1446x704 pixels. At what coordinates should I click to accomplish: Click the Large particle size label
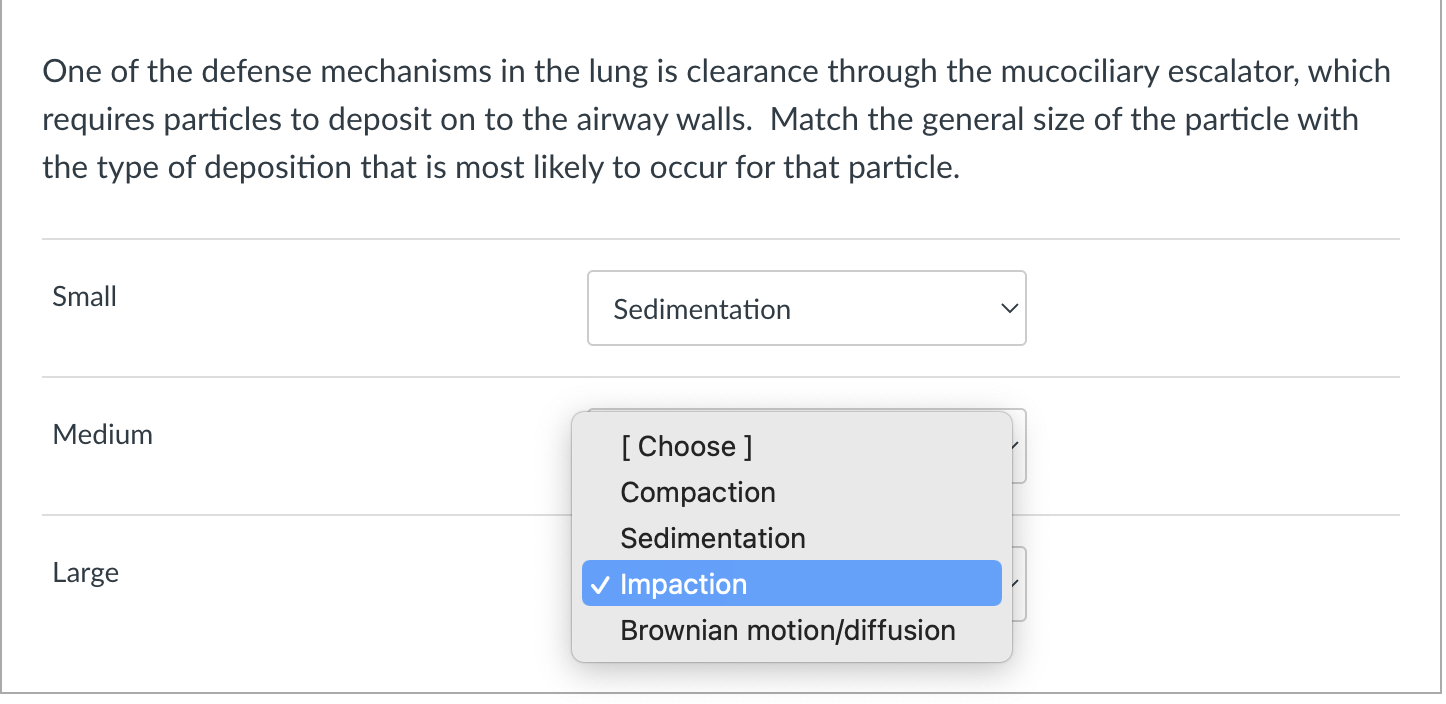pyautogui.click(x=86, y=573)
